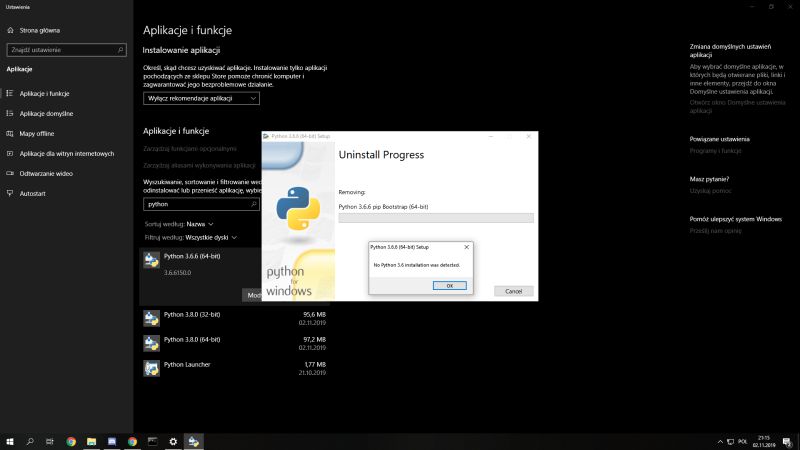Select Python 3.8.0 (32-bit) app entry
This screenshot has width=800, height=450.
point(235,318)
